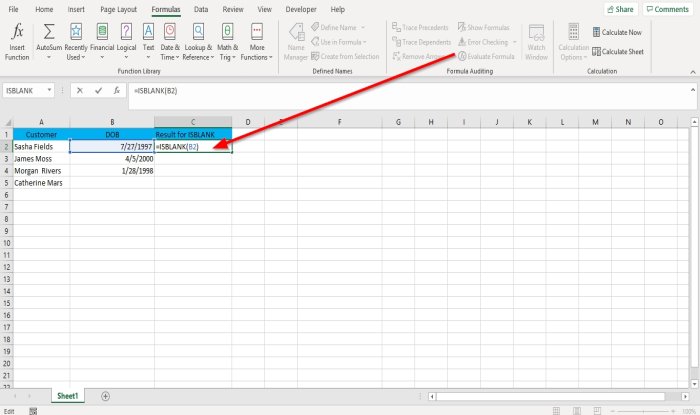700x415 pixels.
Task: Click Calculate Sheet
Action: 618,51
